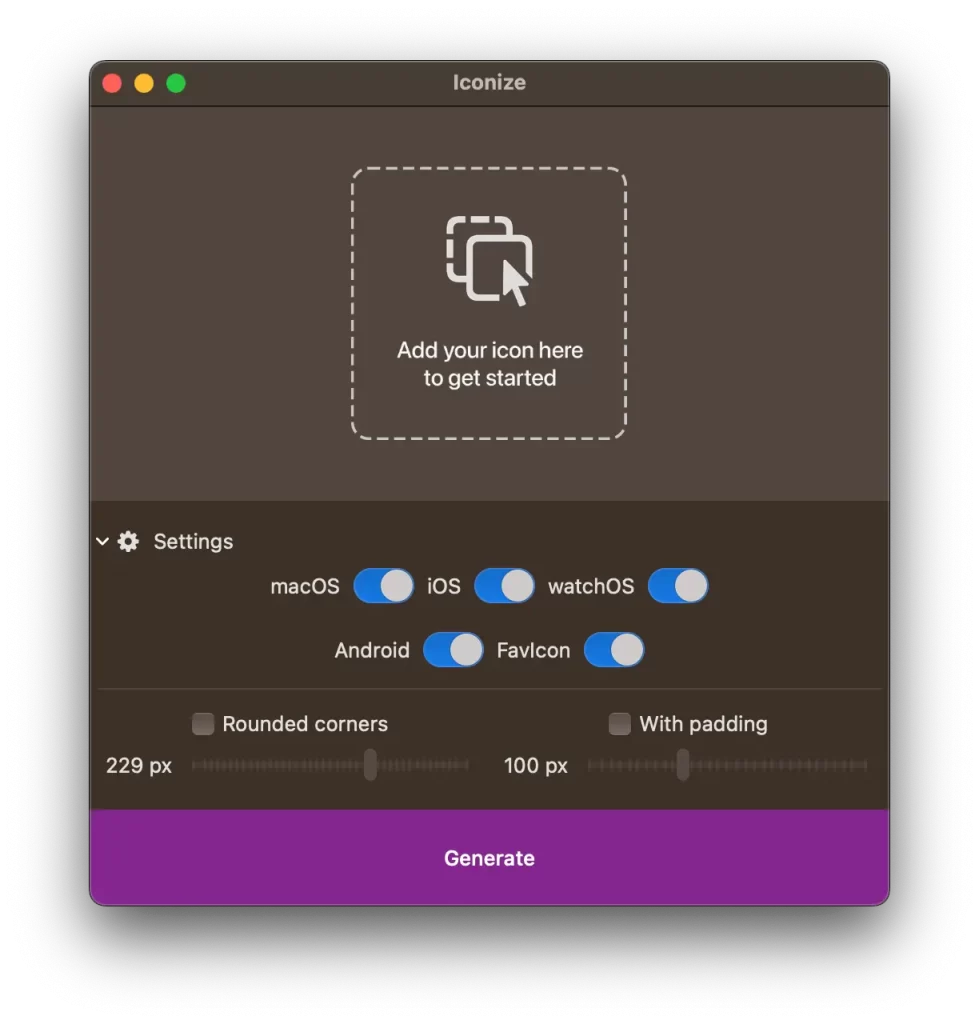The width and height of the screenshot is (979, 1024).
Task: Toggle off Android icon export
Action: coord(454,650)
